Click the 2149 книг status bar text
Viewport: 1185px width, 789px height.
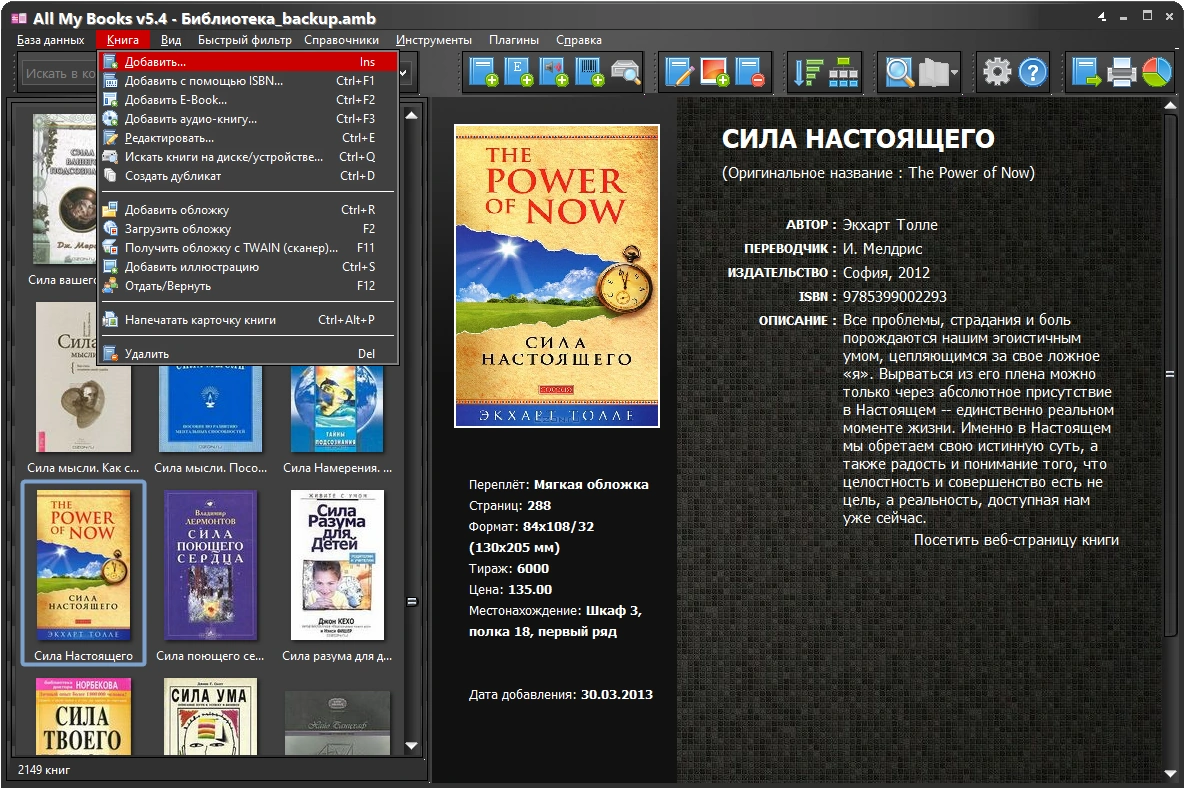pos(44,769)
